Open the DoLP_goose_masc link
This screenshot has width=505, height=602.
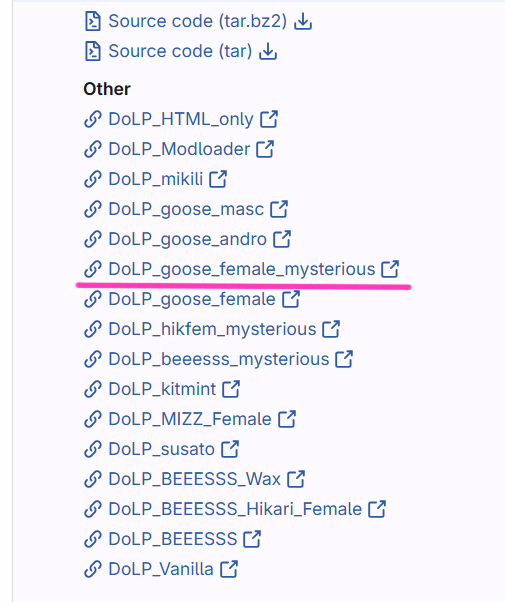click(x=186, y=209)
